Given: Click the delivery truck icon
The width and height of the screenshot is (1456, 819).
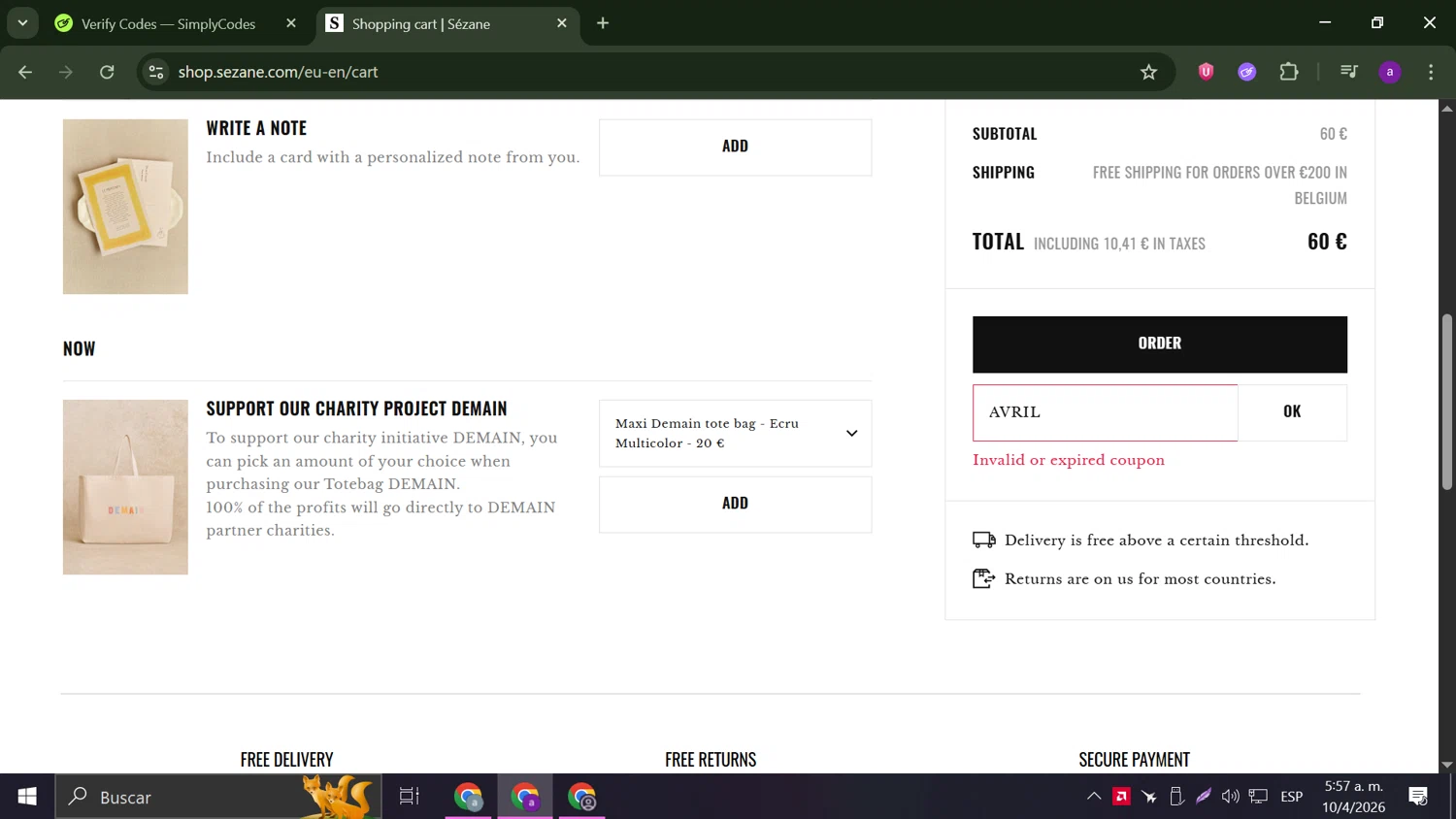Looking at the screenshot, I should click(984, 540).
